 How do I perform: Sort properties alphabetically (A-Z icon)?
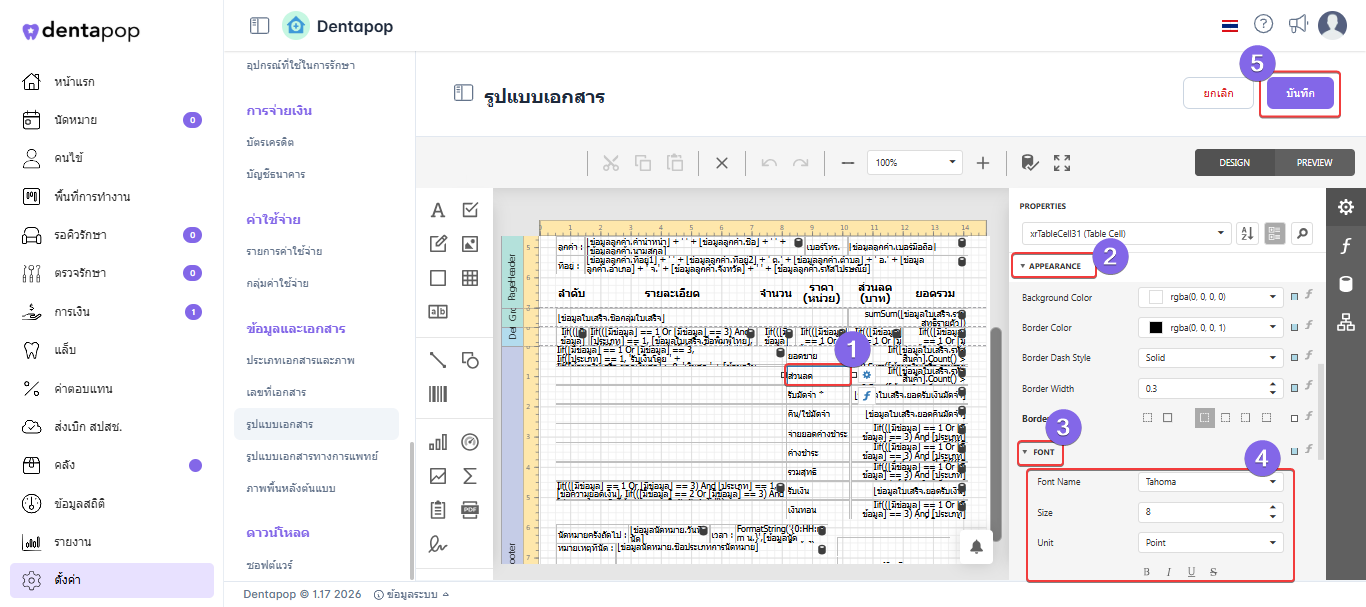click(x=1247, y=233)
